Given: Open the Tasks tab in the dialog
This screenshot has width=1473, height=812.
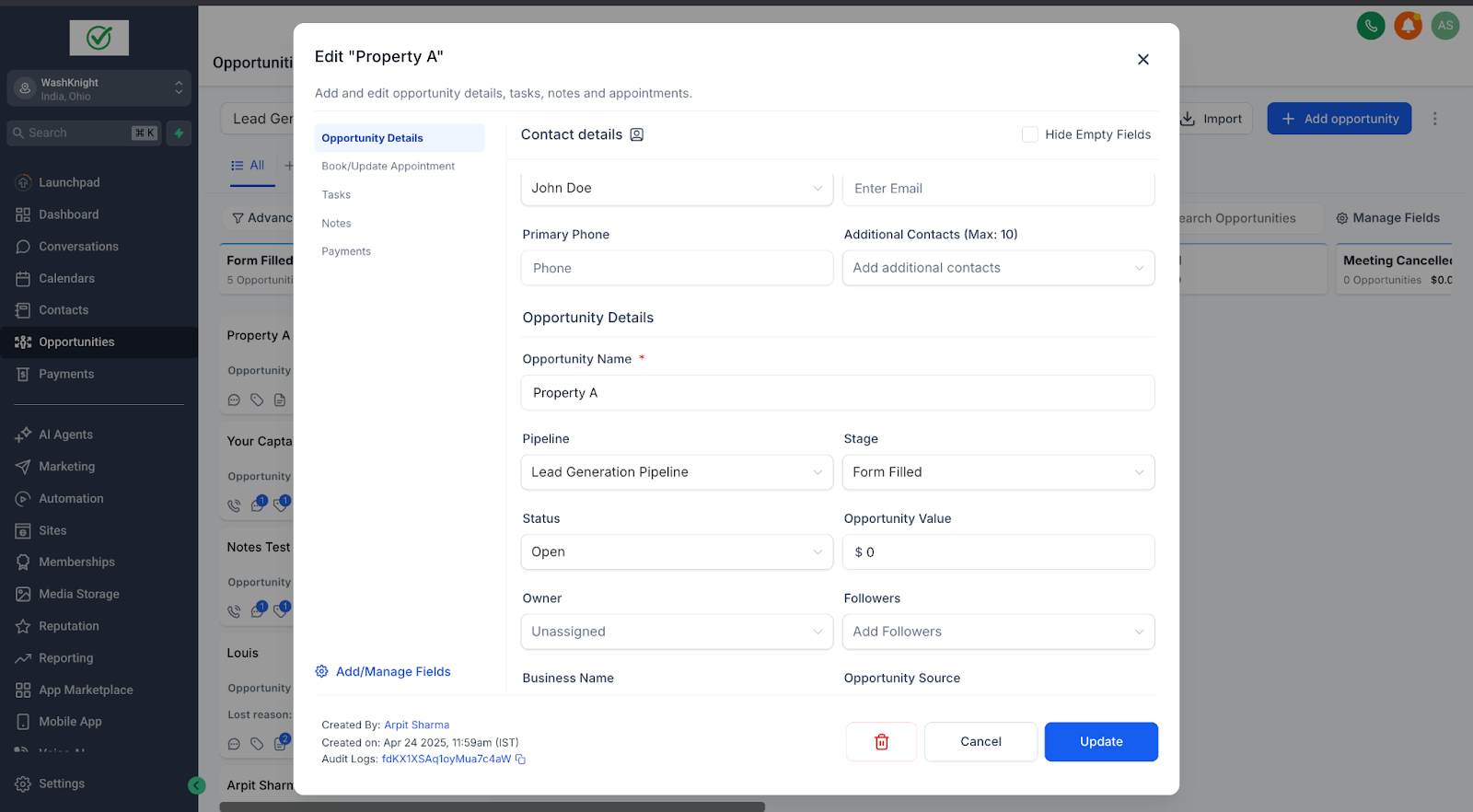Looking at the screenshot, I should [336, 195].
